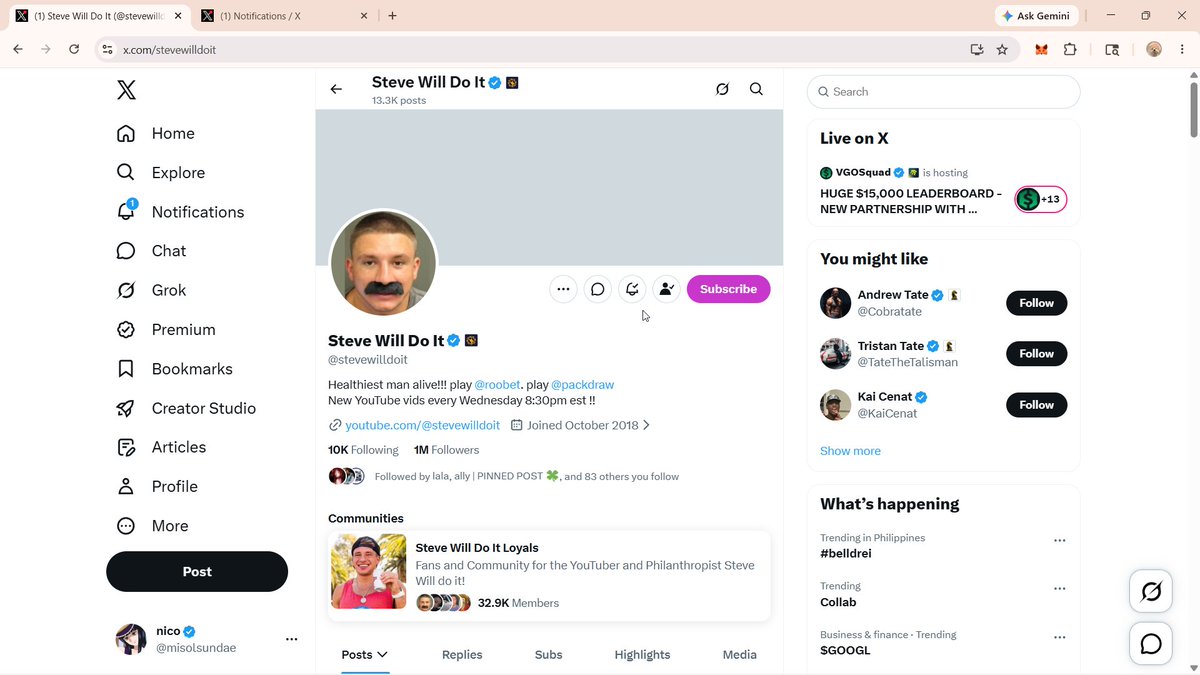The width and height of the screenshot is (1200, 675).
Task: Click verified badge next to profile name
Action: click(454, 341)
